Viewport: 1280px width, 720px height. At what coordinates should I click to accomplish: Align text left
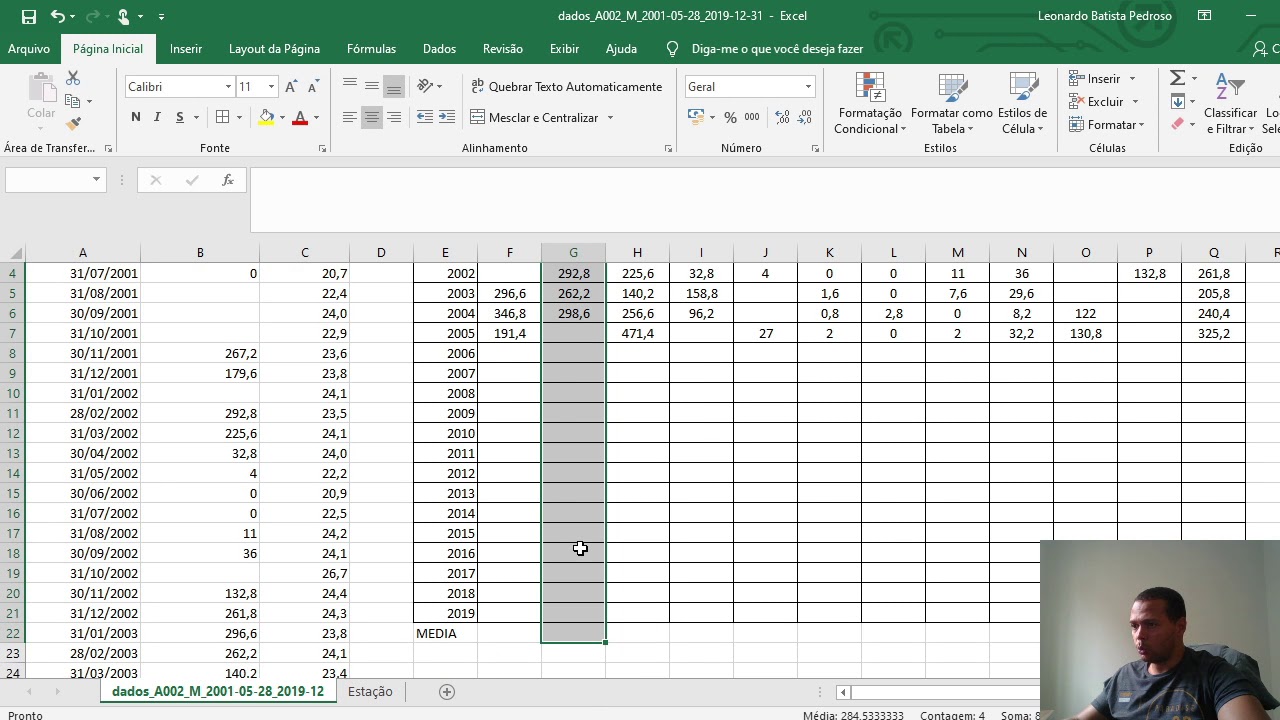350,117
